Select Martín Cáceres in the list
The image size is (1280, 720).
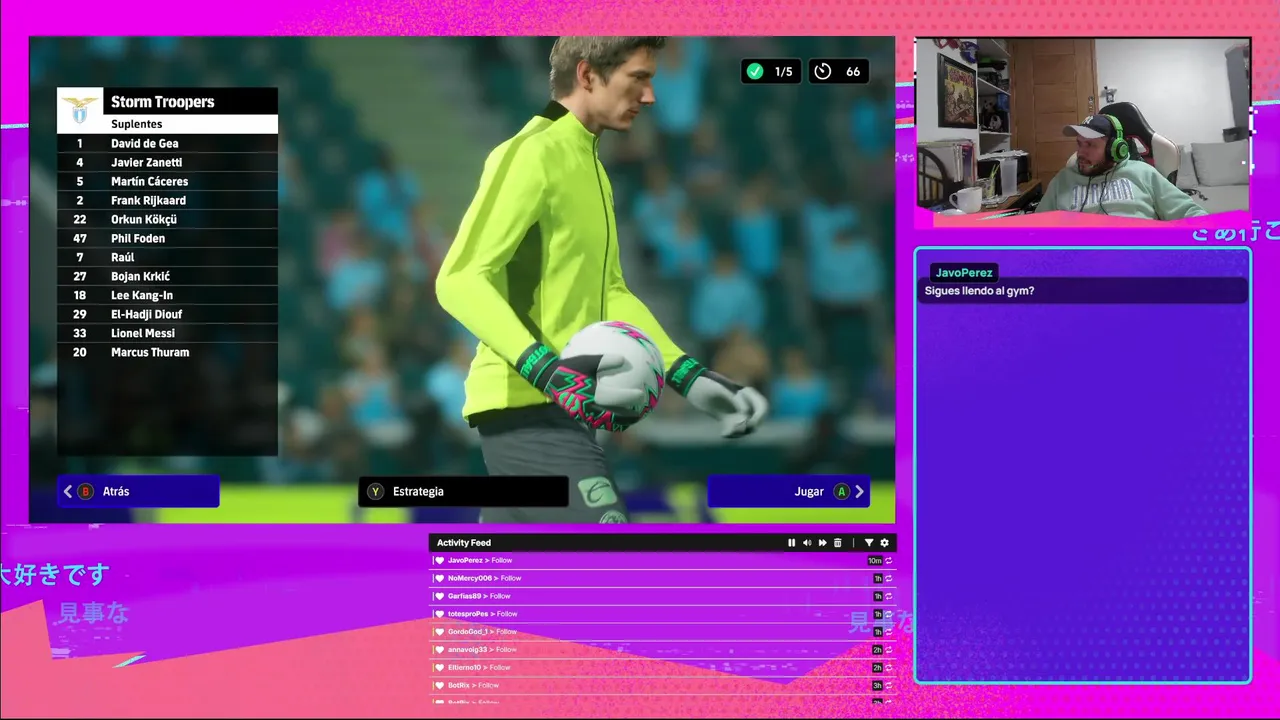tap(168, 181)
